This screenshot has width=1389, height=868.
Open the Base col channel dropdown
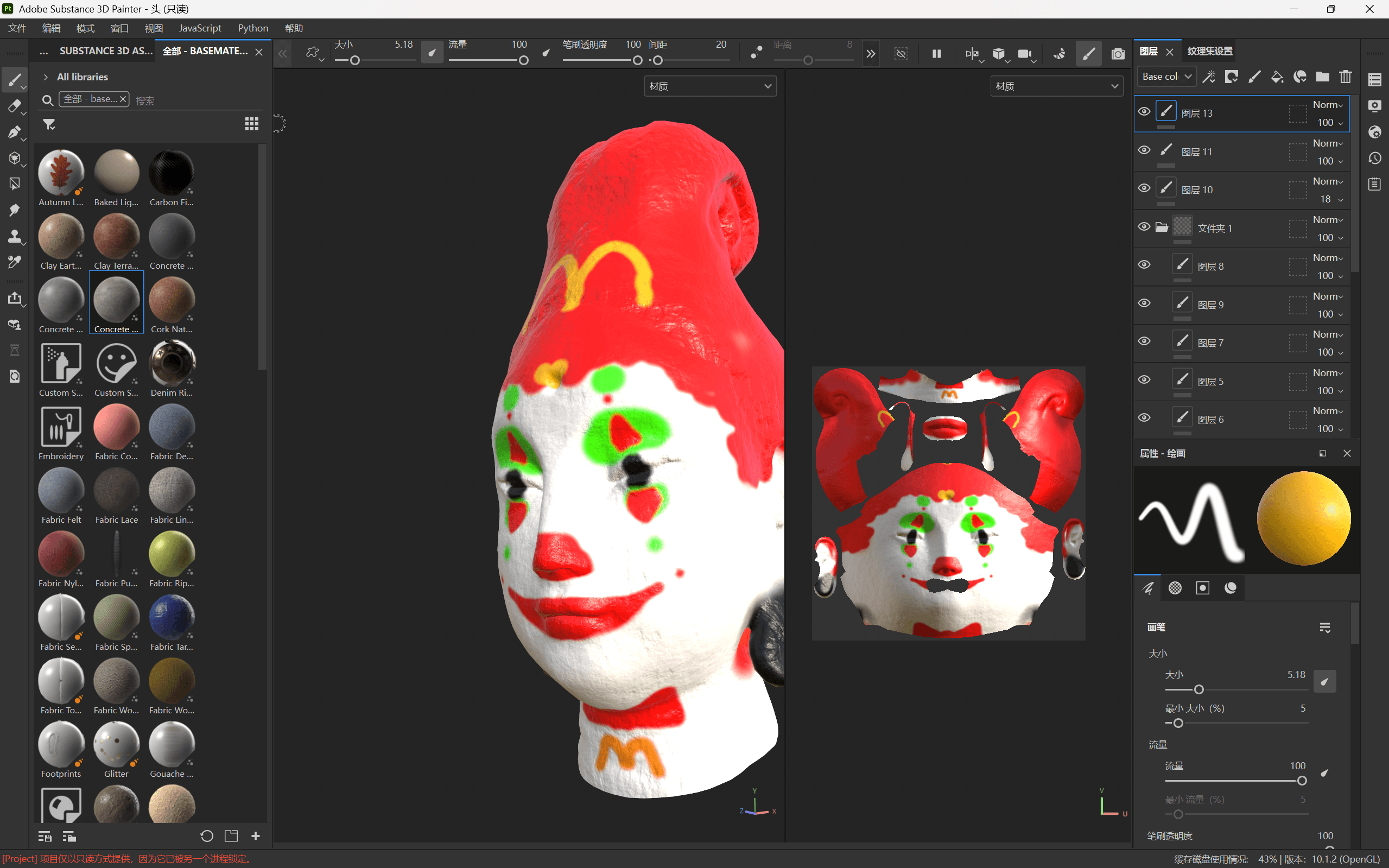point(1166,77)
